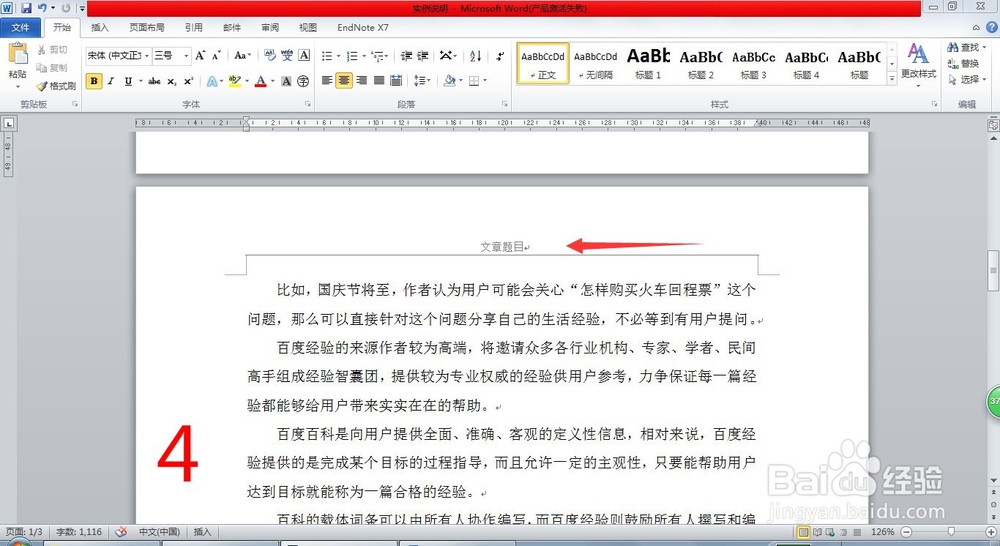Click the Increase Indent icon

[x=422, y=55]
